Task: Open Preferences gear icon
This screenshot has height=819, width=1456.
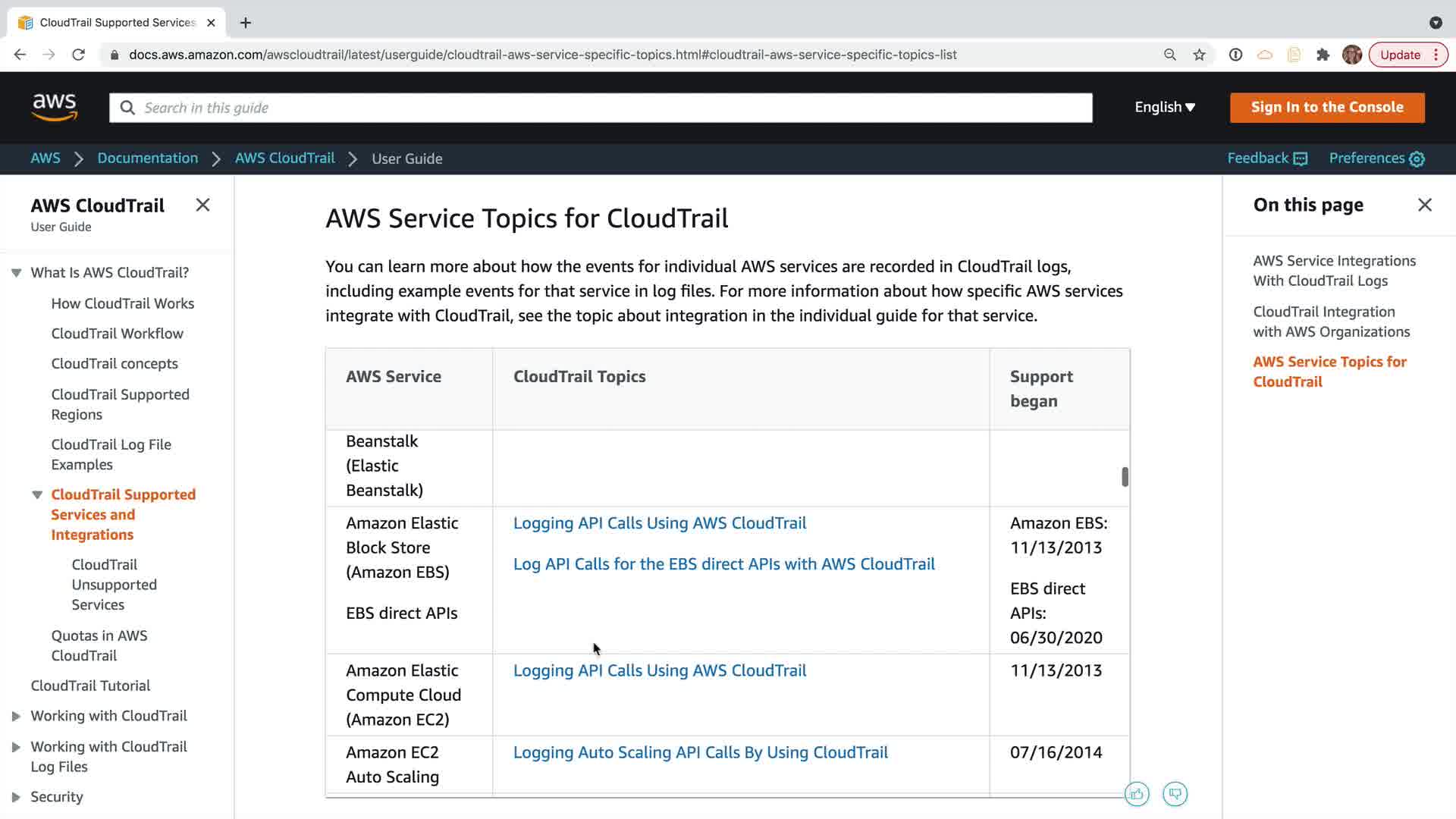Action: point(1417,158)
